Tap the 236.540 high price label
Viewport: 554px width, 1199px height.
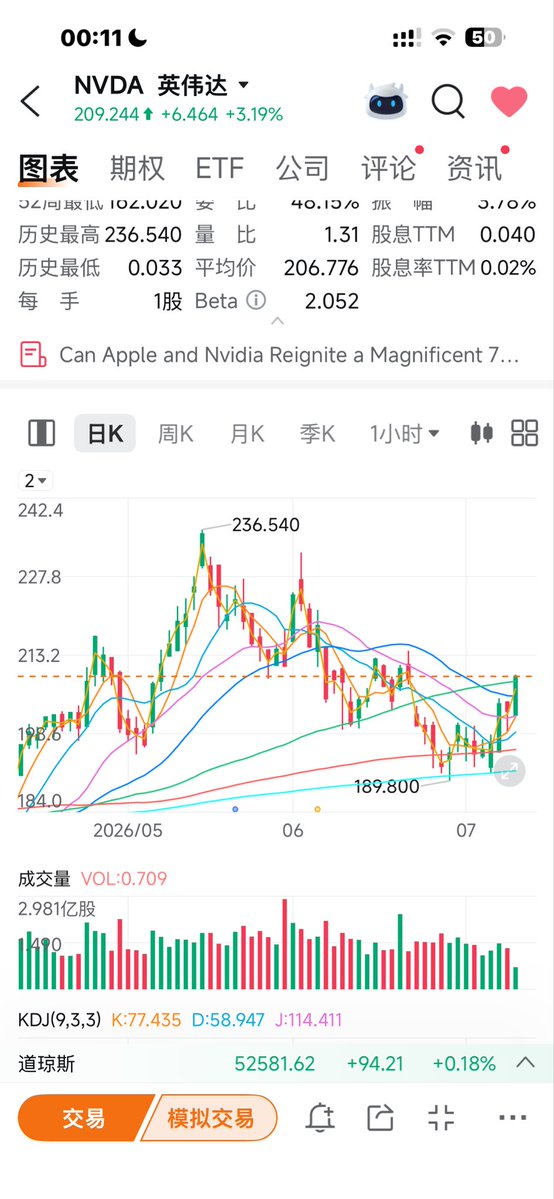(x=266, y=525)
